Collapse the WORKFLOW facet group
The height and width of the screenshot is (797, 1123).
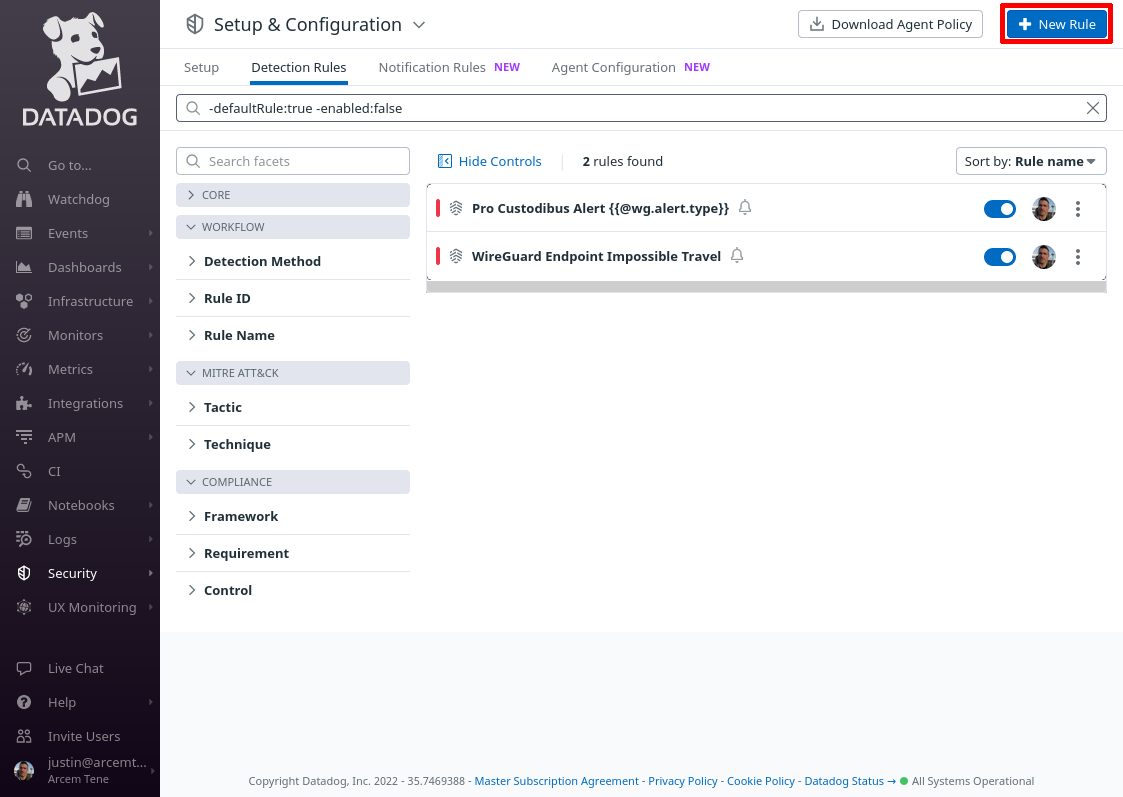[x=293, y=227]
